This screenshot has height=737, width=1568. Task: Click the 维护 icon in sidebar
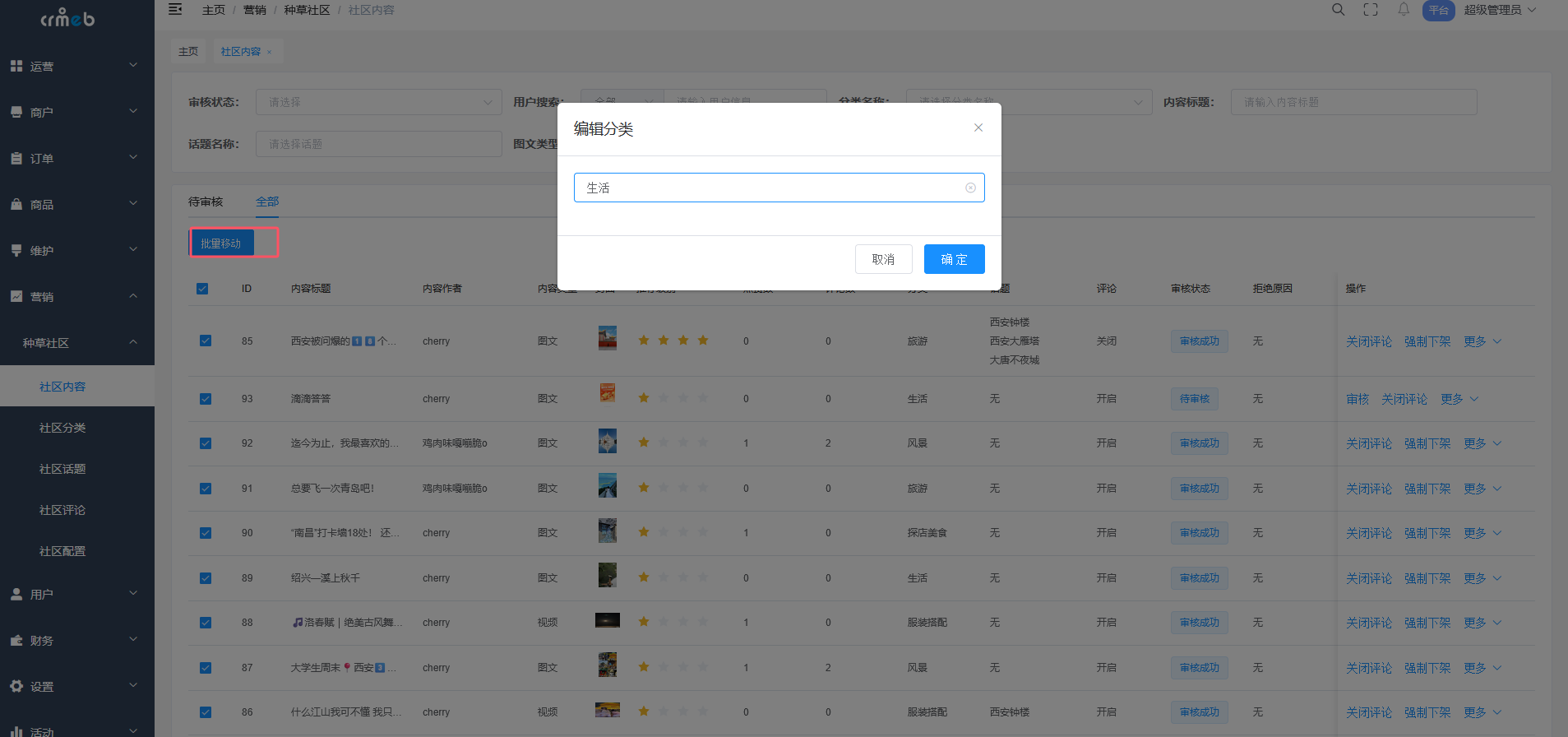(16, 250)
